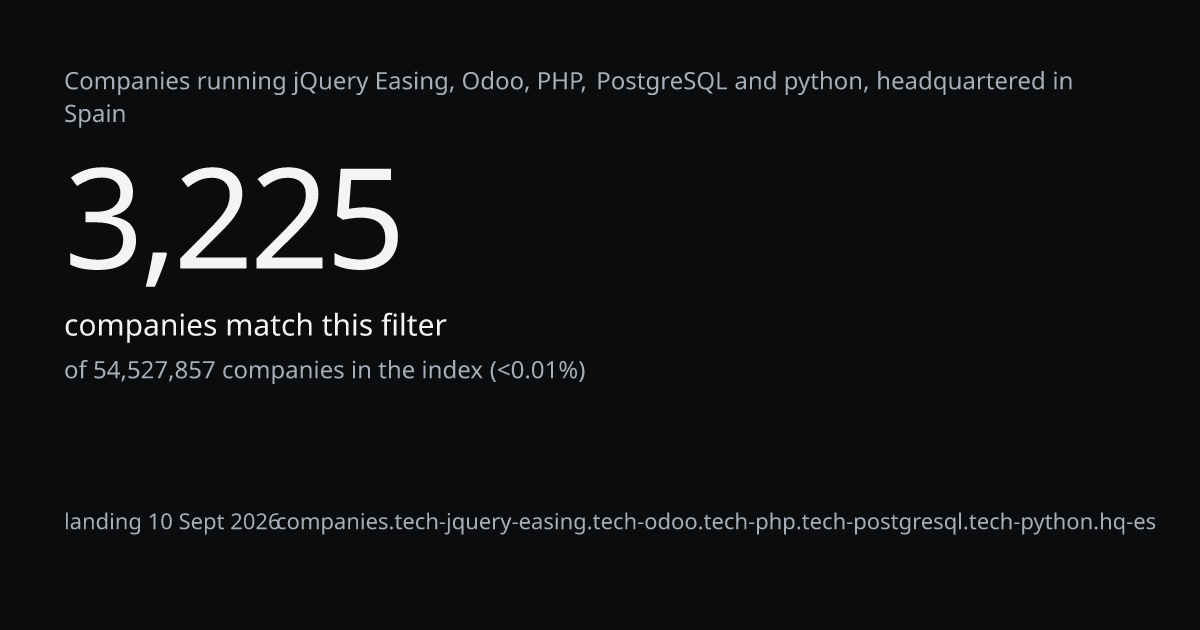Click the leading 'companies' prefix of the slug
1200x630 pixels.
333,522
